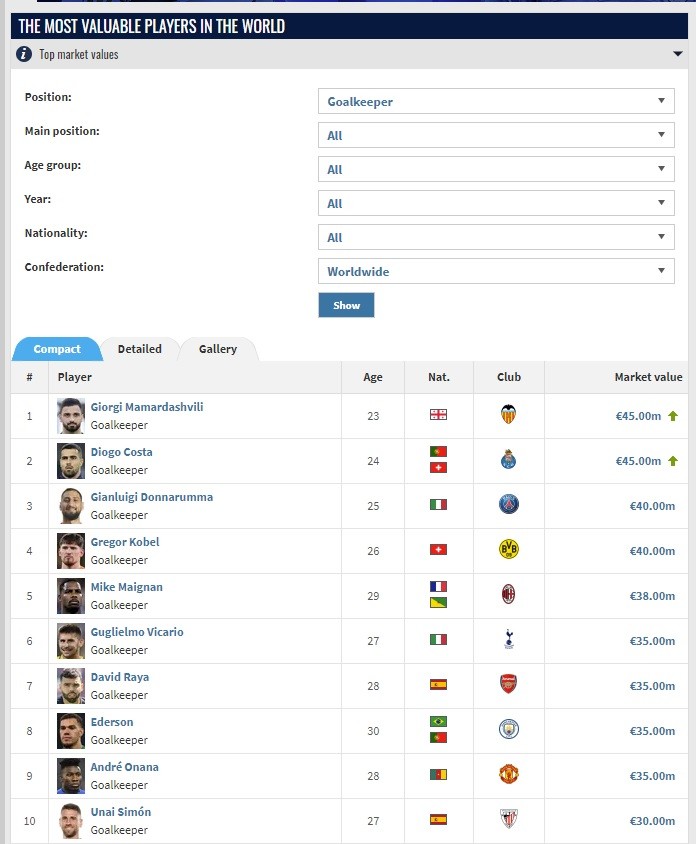696x844 pixels.
Task: Open the Paris Saint-Germain club crest
Action: pos(509,504)
